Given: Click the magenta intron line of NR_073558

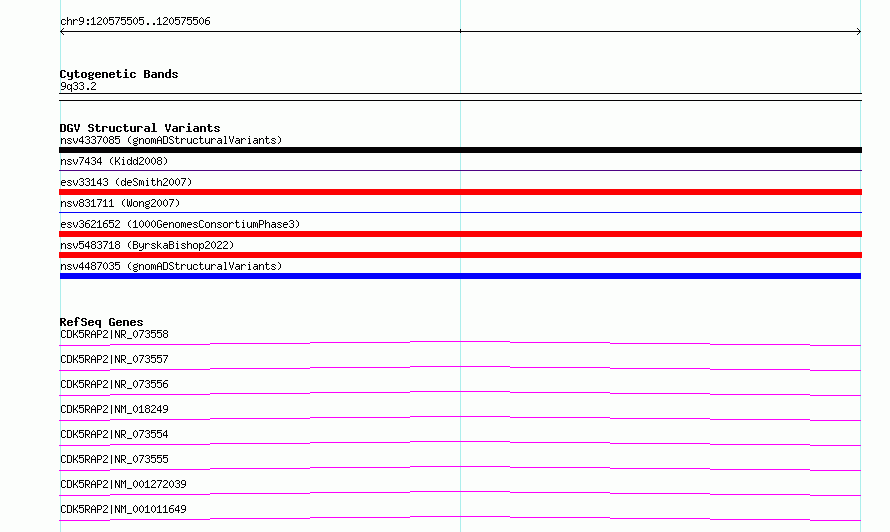Looking at the screenshot, I should [x=460, y=342].
